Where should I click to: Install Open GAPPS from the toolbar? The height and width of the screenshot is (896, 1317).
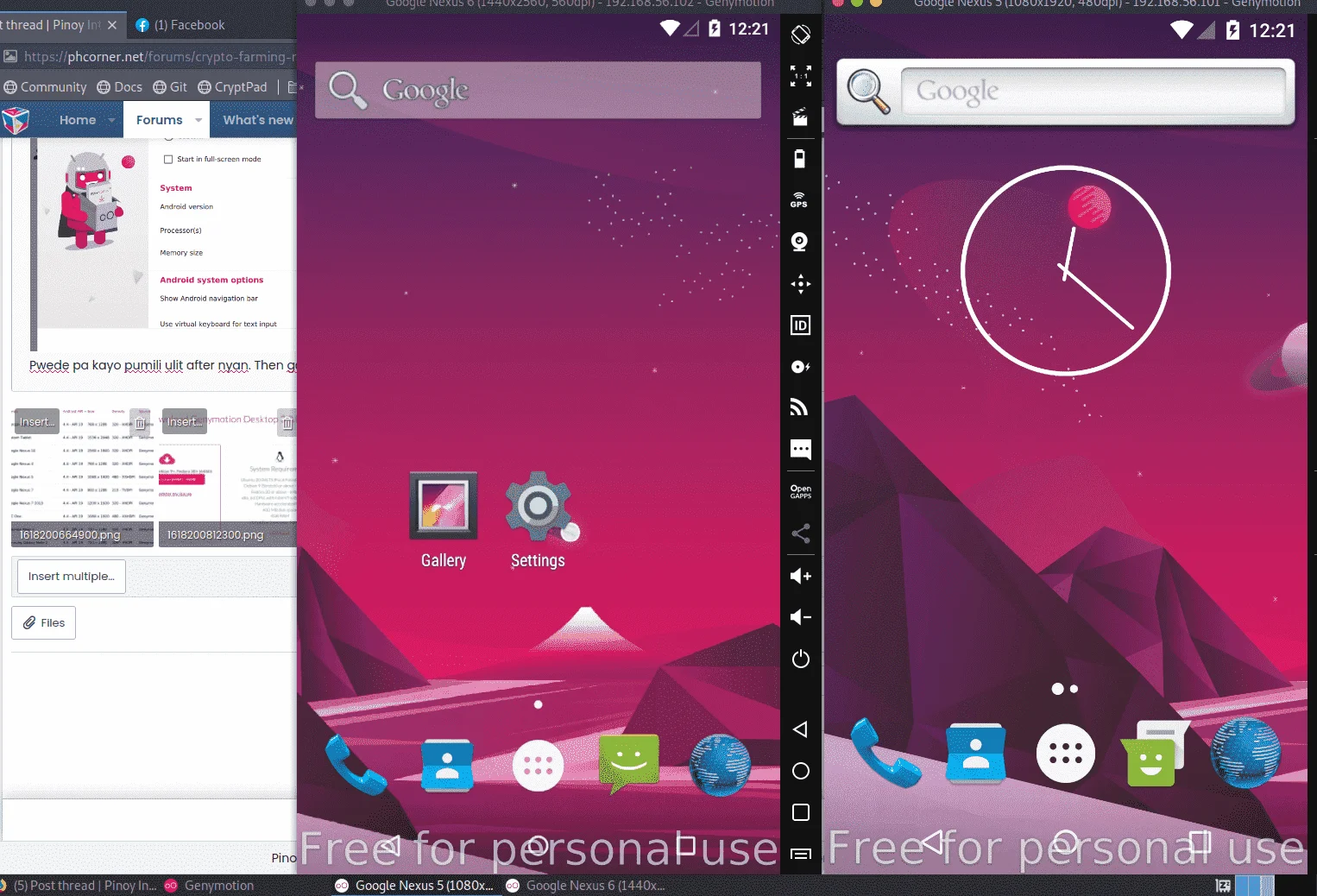click(x=801, y=491)
